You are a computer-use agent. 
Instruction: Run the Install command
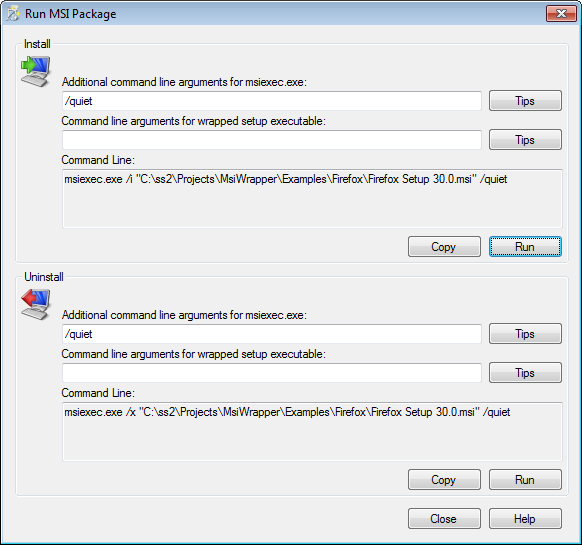click(x=525, y=247)
